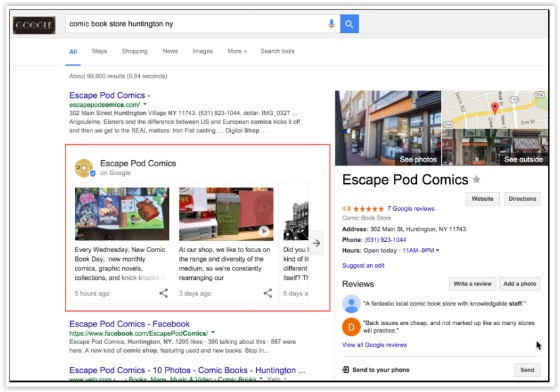Play the video on second post thumbnail
Image resolution: width=560 pixels, height=392 pixels.
click(264, 231)
